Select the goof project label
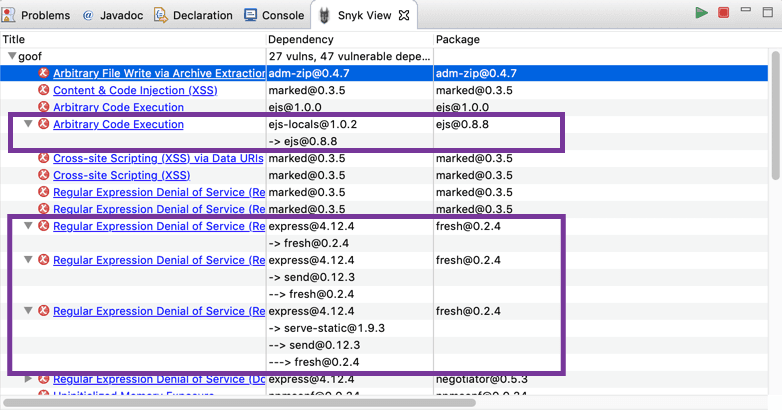Screen dimensions: 782x410 [x=30, y=56]
